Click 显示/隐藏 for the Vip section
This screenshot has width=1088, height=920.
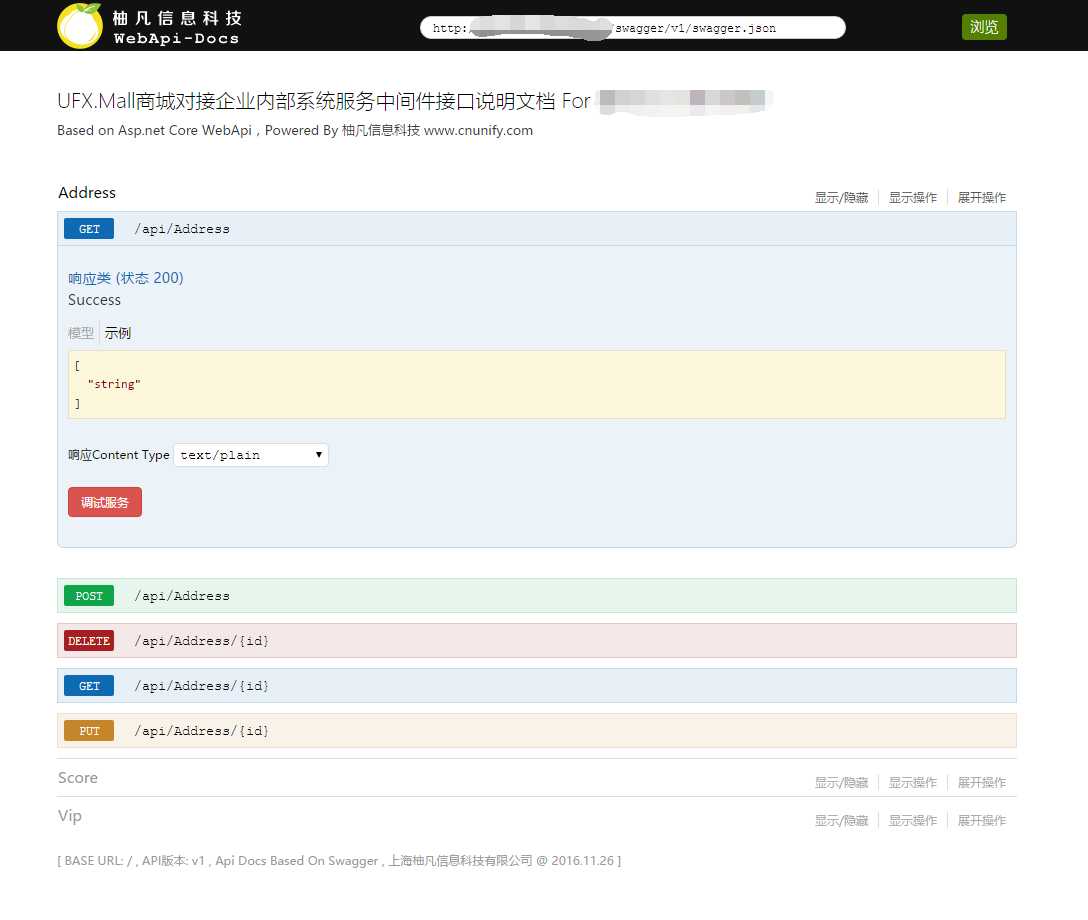(841, 821)
